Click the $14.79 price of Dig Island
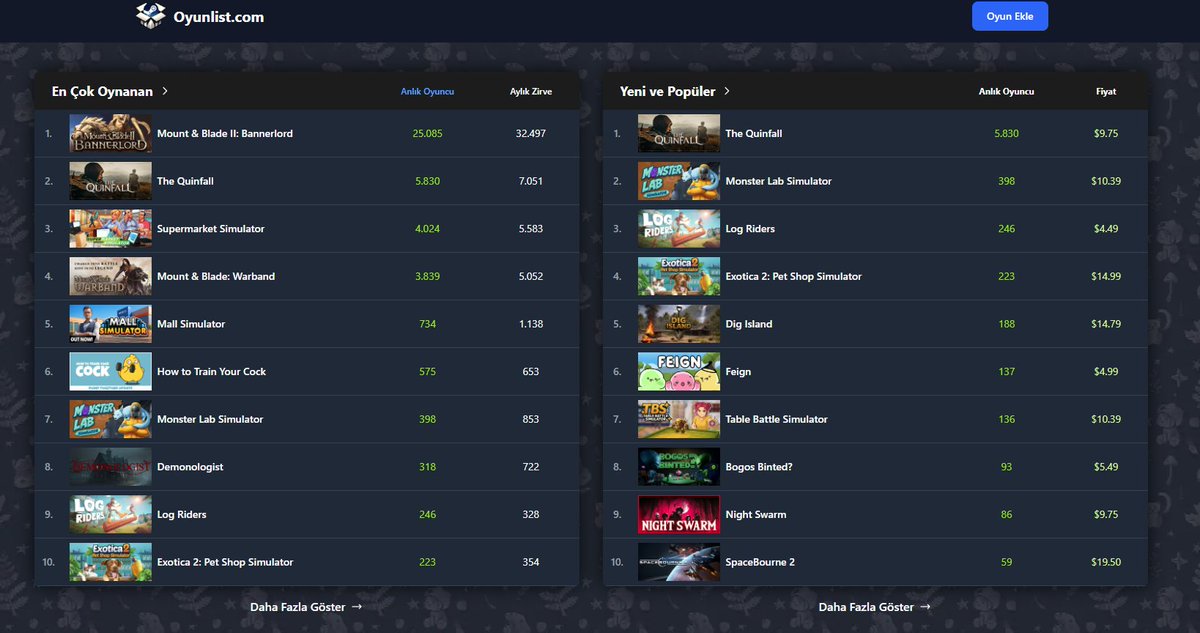 1106,324
